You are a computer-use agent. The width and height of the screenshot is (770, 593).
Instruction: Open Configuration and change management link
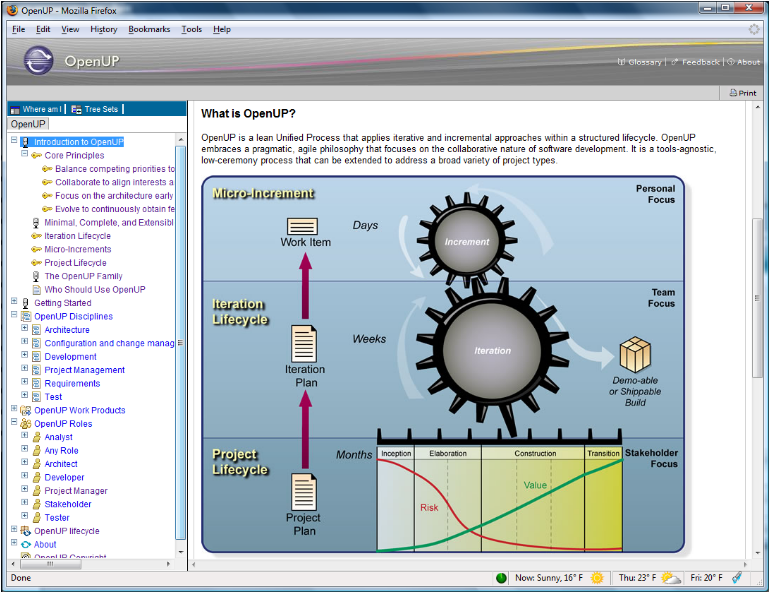click(110, 344)
